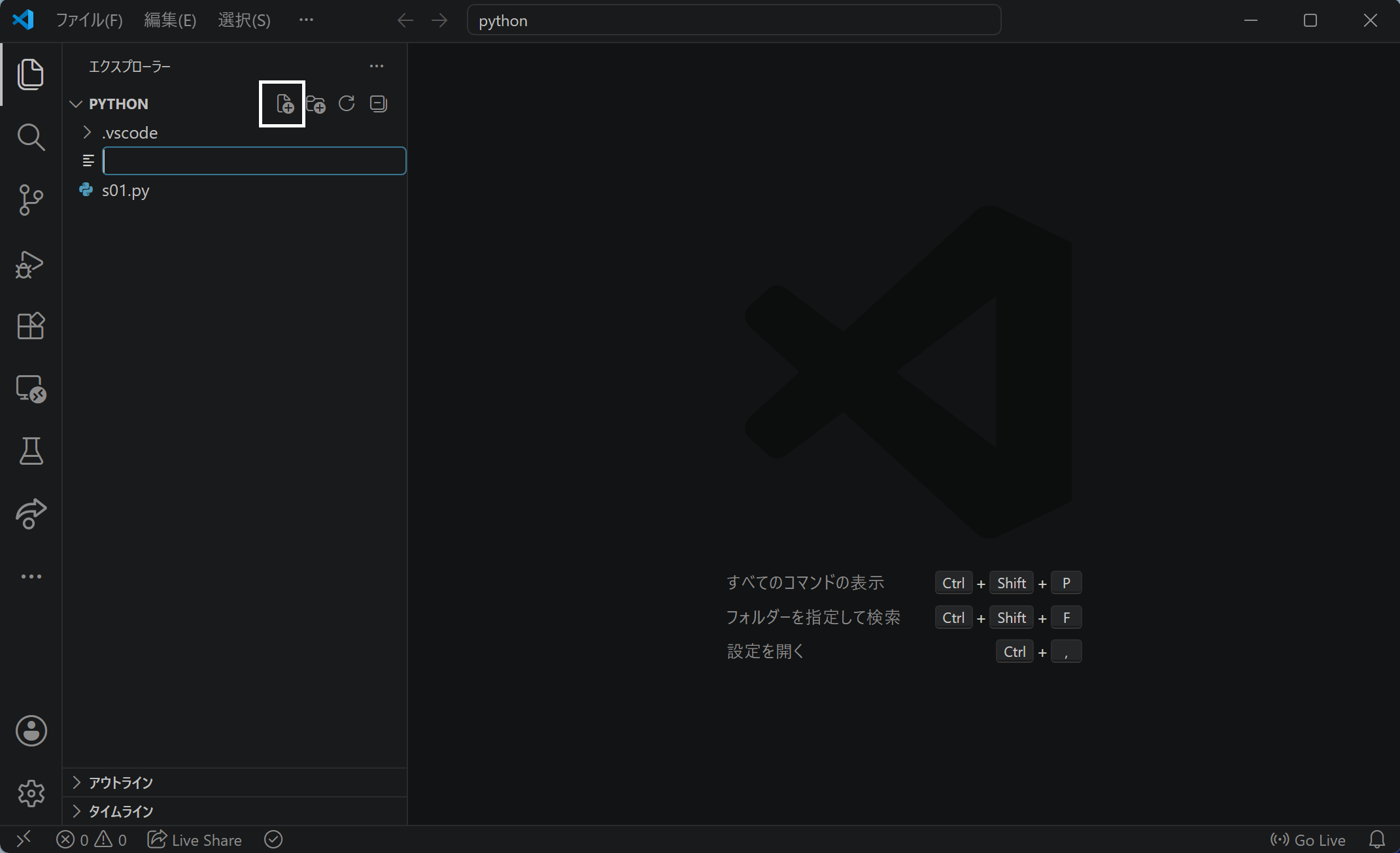
Task: Refresh the Explorer file list
Action: (x=347, y=104)
